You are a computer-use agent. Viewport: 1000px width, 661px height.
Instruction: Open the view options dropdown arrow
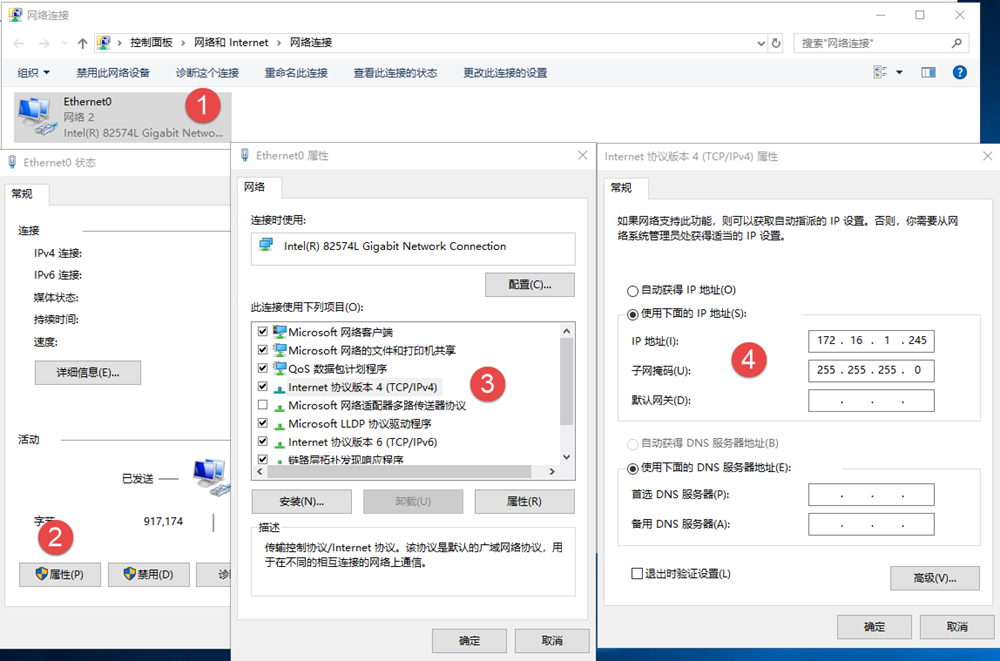point(899,73)
